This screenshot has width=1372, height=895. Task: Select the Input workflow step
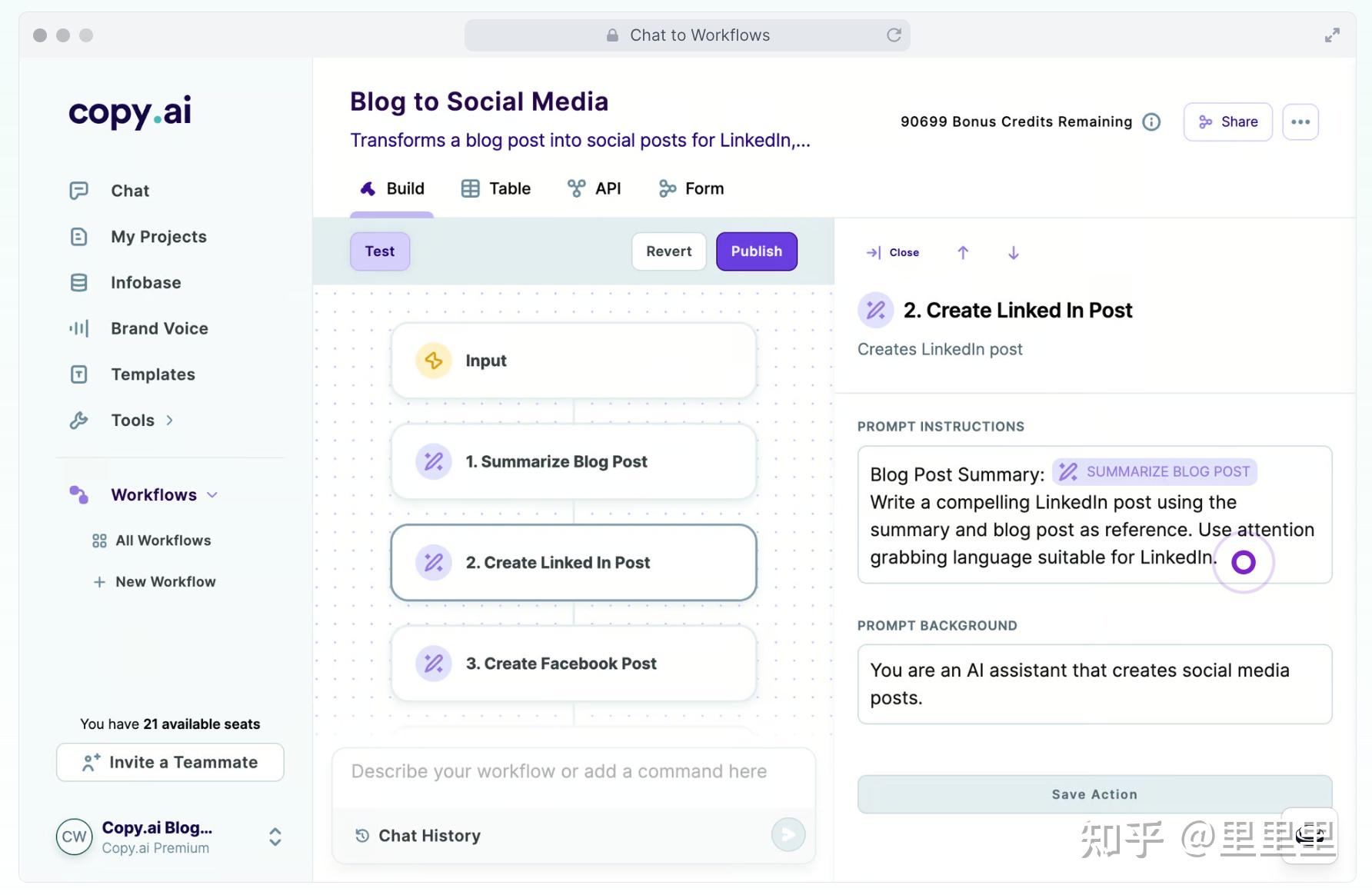coord(574,361)
